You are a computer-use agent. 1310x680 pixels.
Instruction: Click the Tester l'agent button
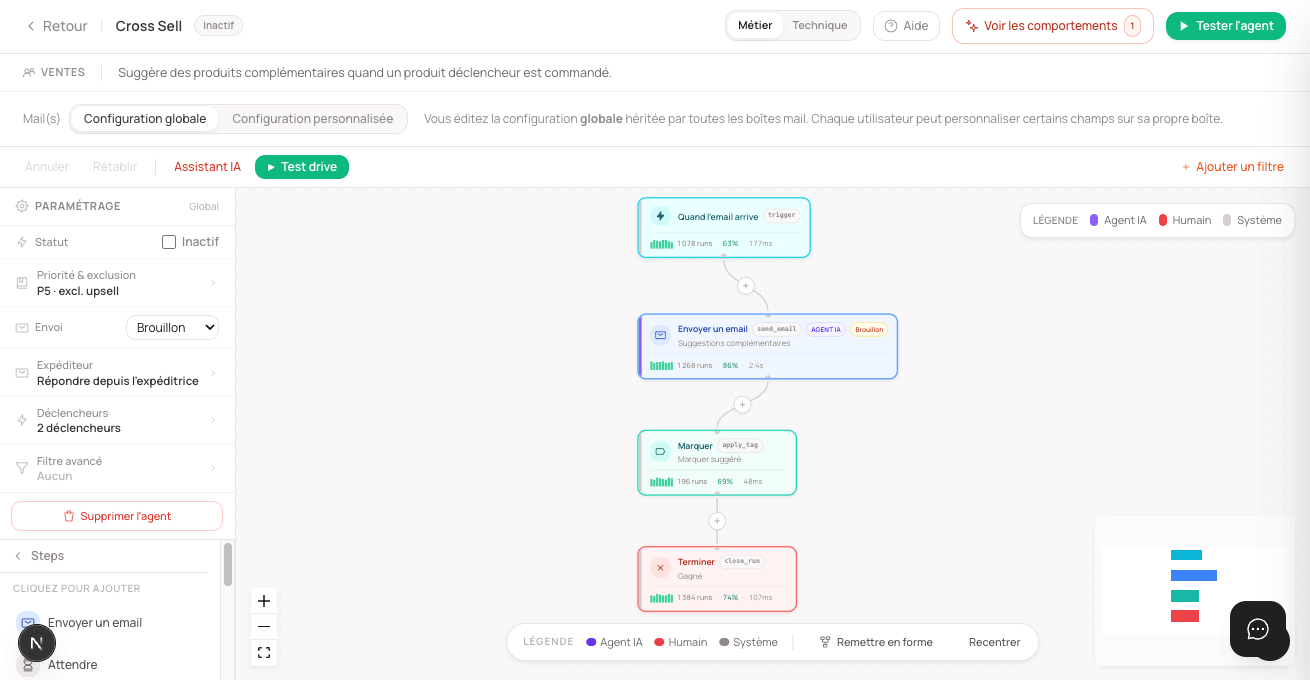[1226, 26]
